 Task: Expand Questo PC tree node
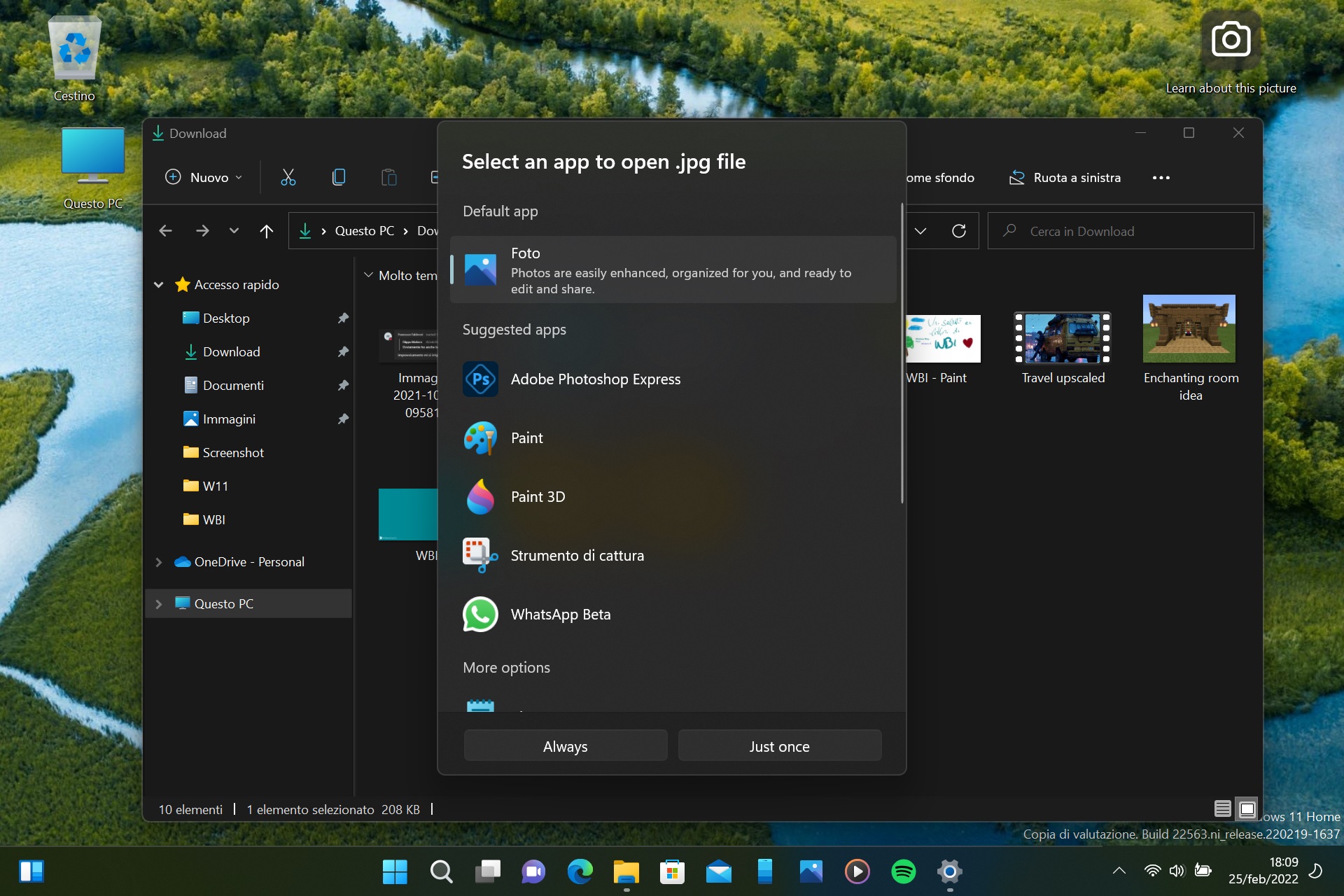pos(159,604)
